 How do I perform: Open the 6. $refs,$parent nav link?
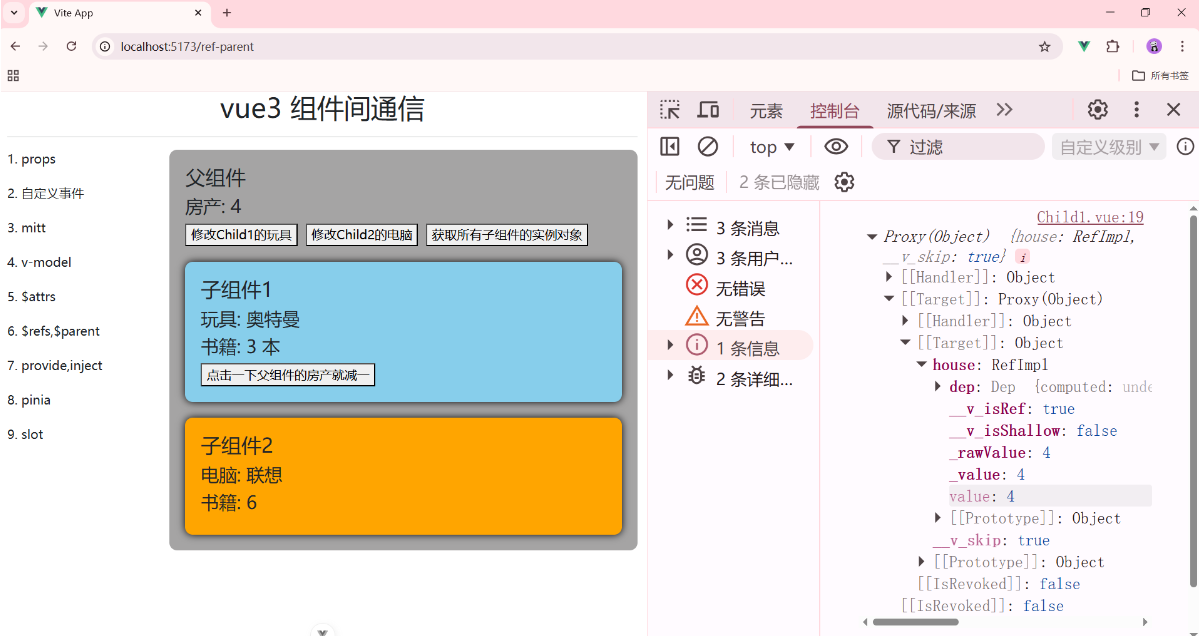point(54,331)
